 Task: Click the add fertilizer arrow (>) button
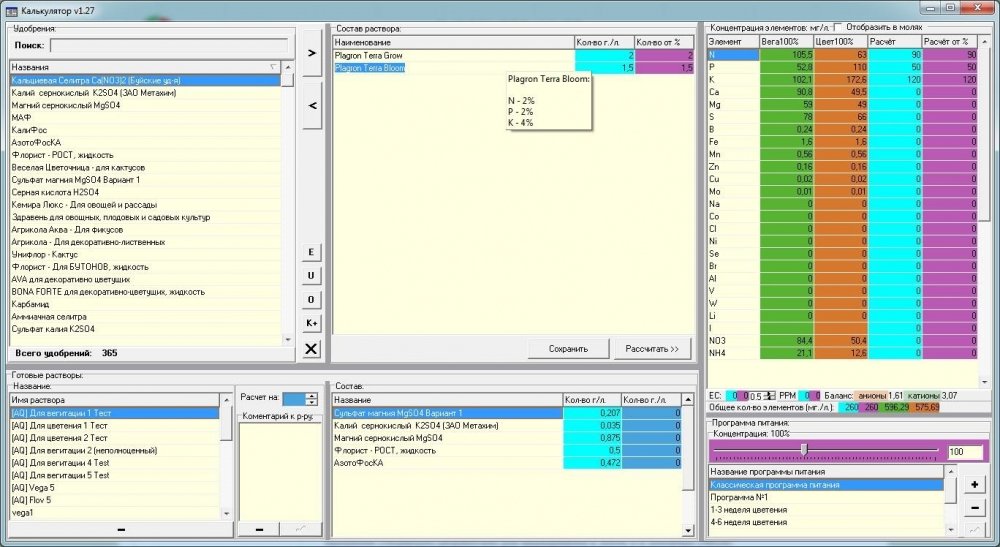[311, 53]
